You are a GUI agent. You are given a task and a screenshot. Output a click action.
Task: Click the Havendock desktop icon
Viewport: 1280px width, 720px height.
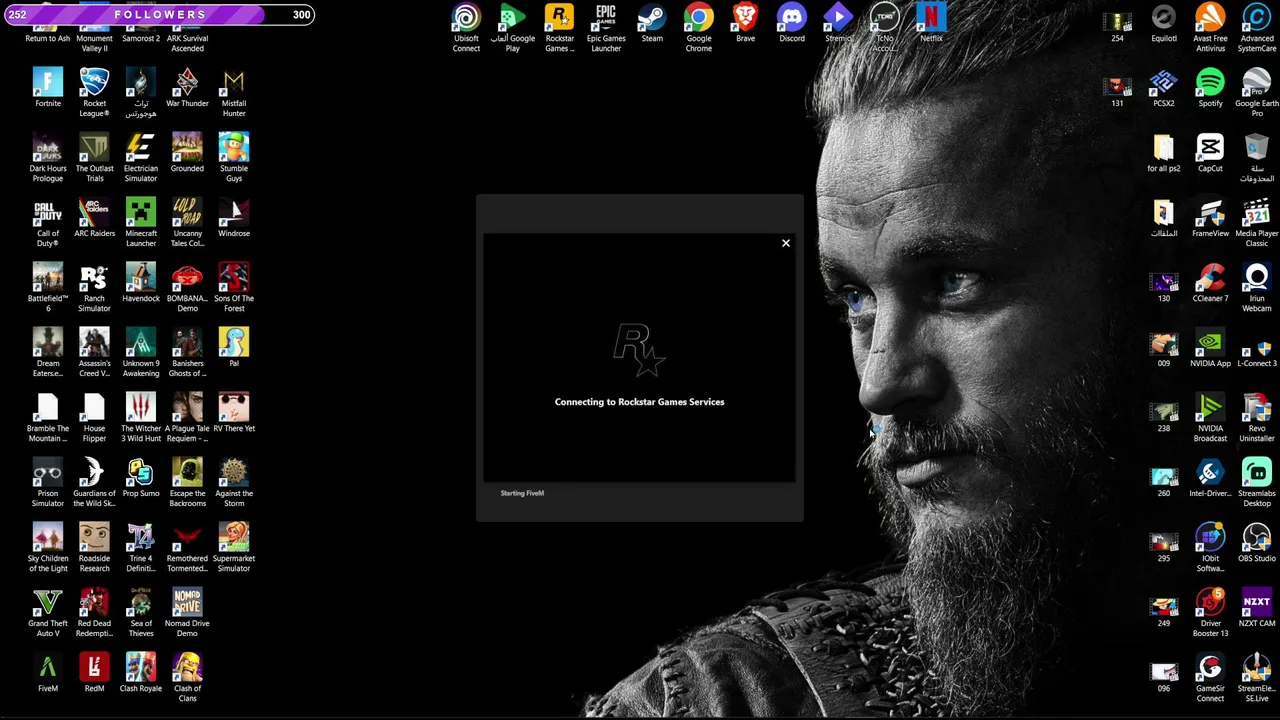(141, 283)
